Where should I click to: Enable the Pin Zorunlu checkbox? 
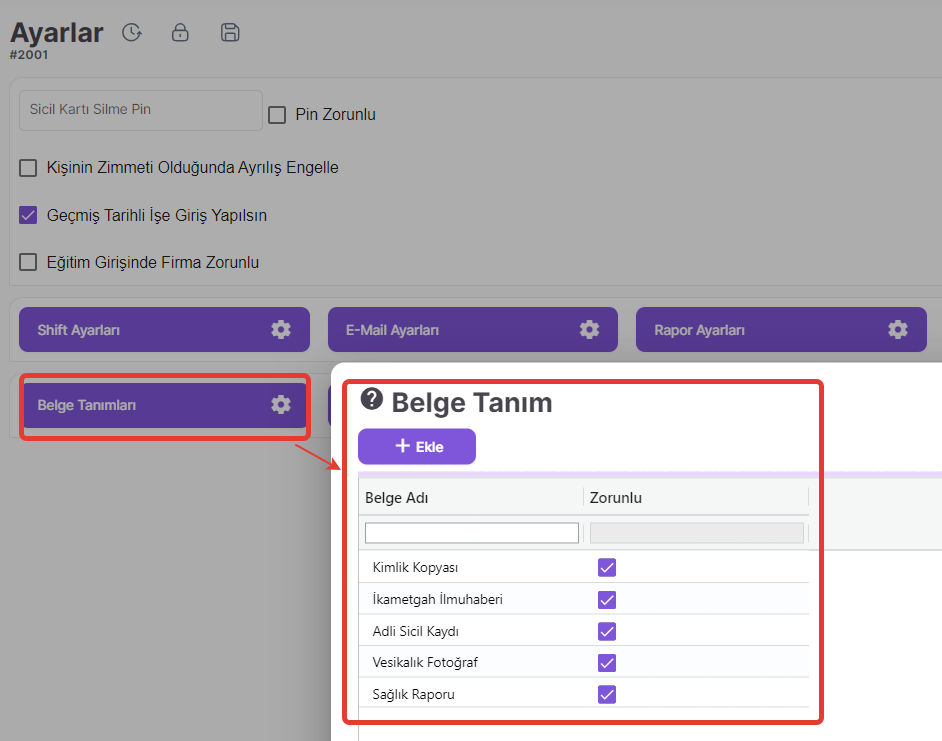(278, 115)
